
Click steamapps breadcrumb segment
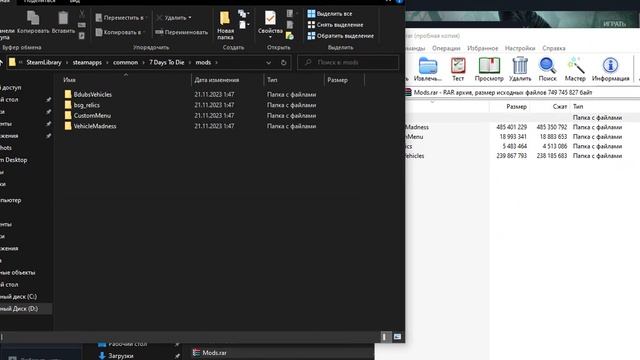87,62
